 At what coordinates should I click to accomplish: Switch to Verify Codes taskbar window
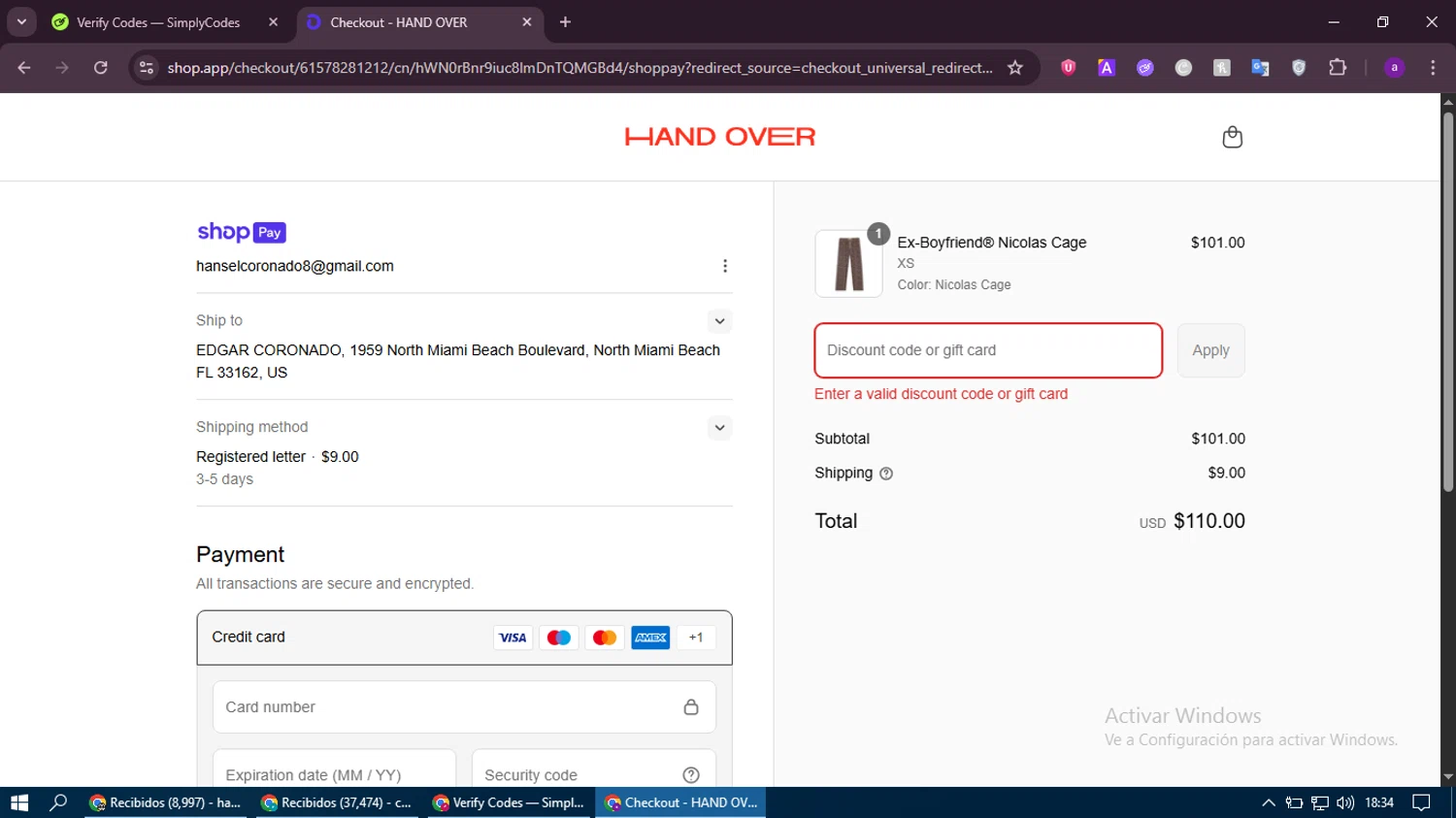coord(509,802)
